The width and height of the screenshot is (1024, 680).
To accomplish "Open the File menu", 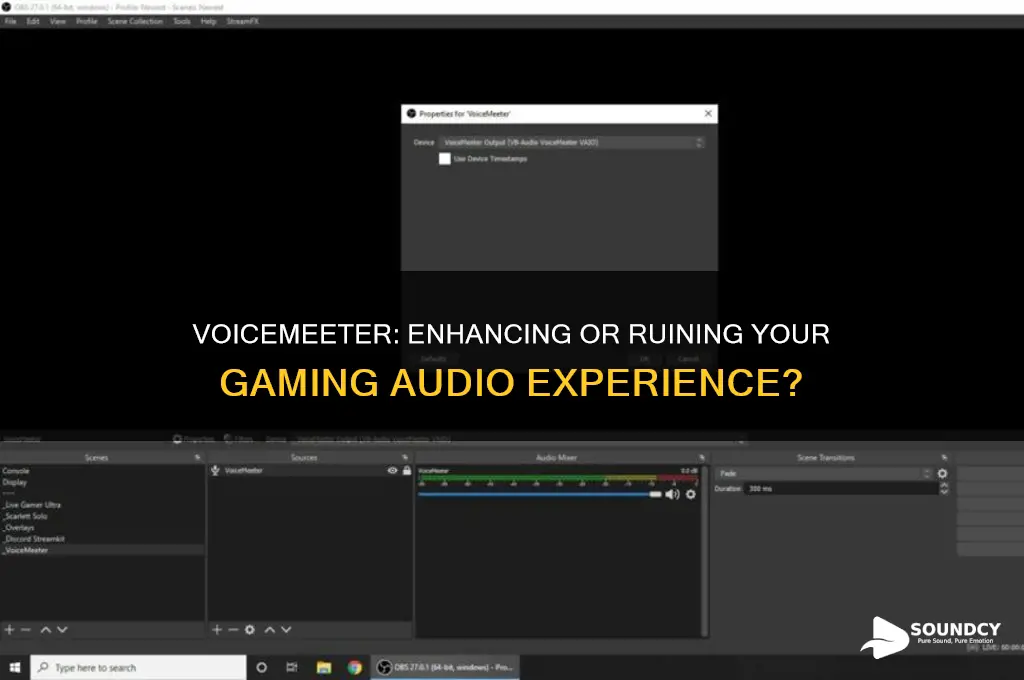I will (x=10, y=22).
